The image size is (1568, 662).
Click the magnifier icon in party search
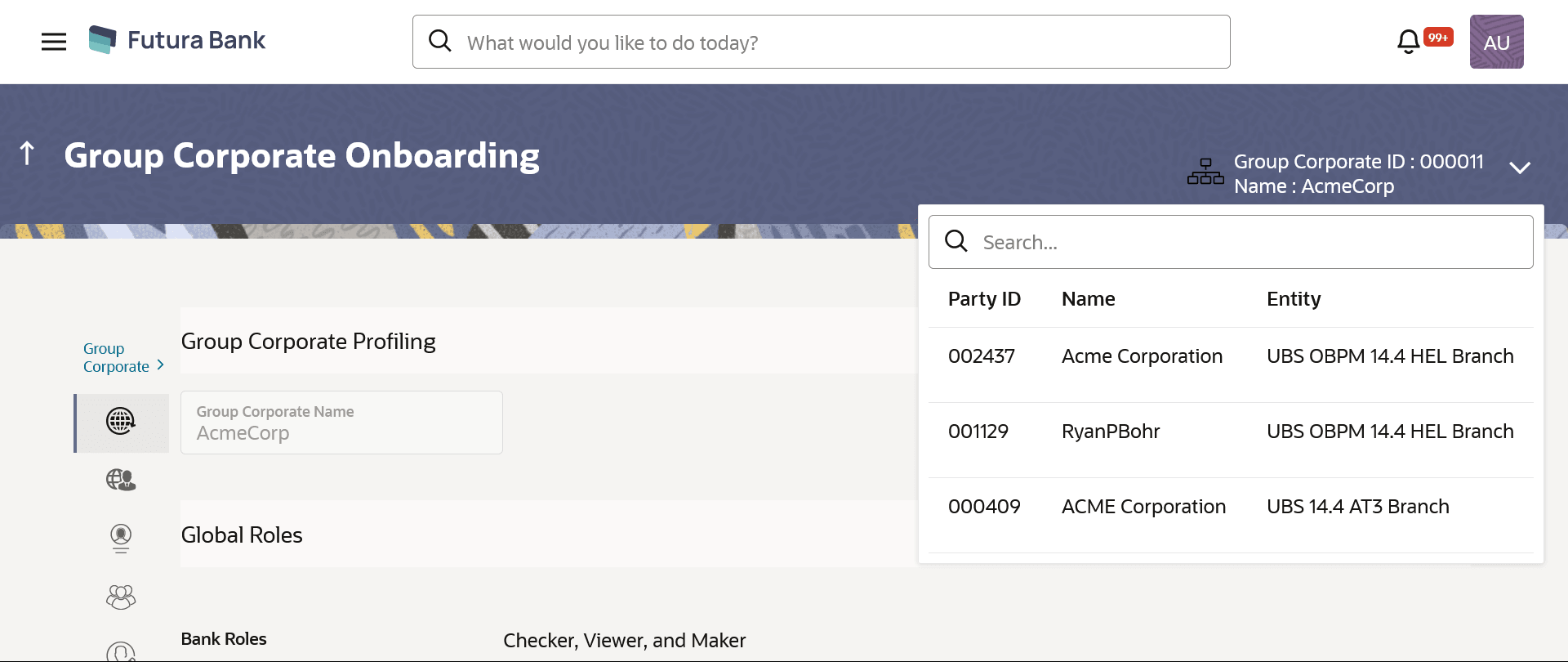tap(956, 241)
